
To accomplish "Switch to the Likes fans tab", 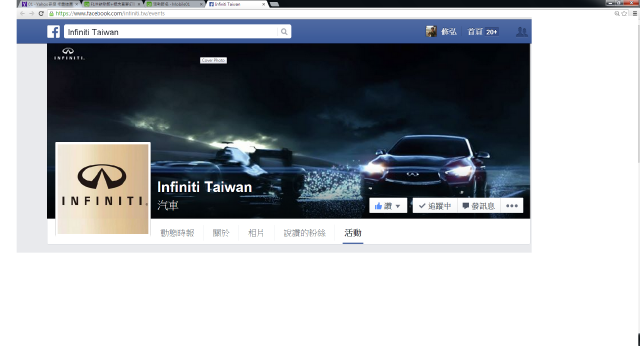I will click(x=304, y=233).
